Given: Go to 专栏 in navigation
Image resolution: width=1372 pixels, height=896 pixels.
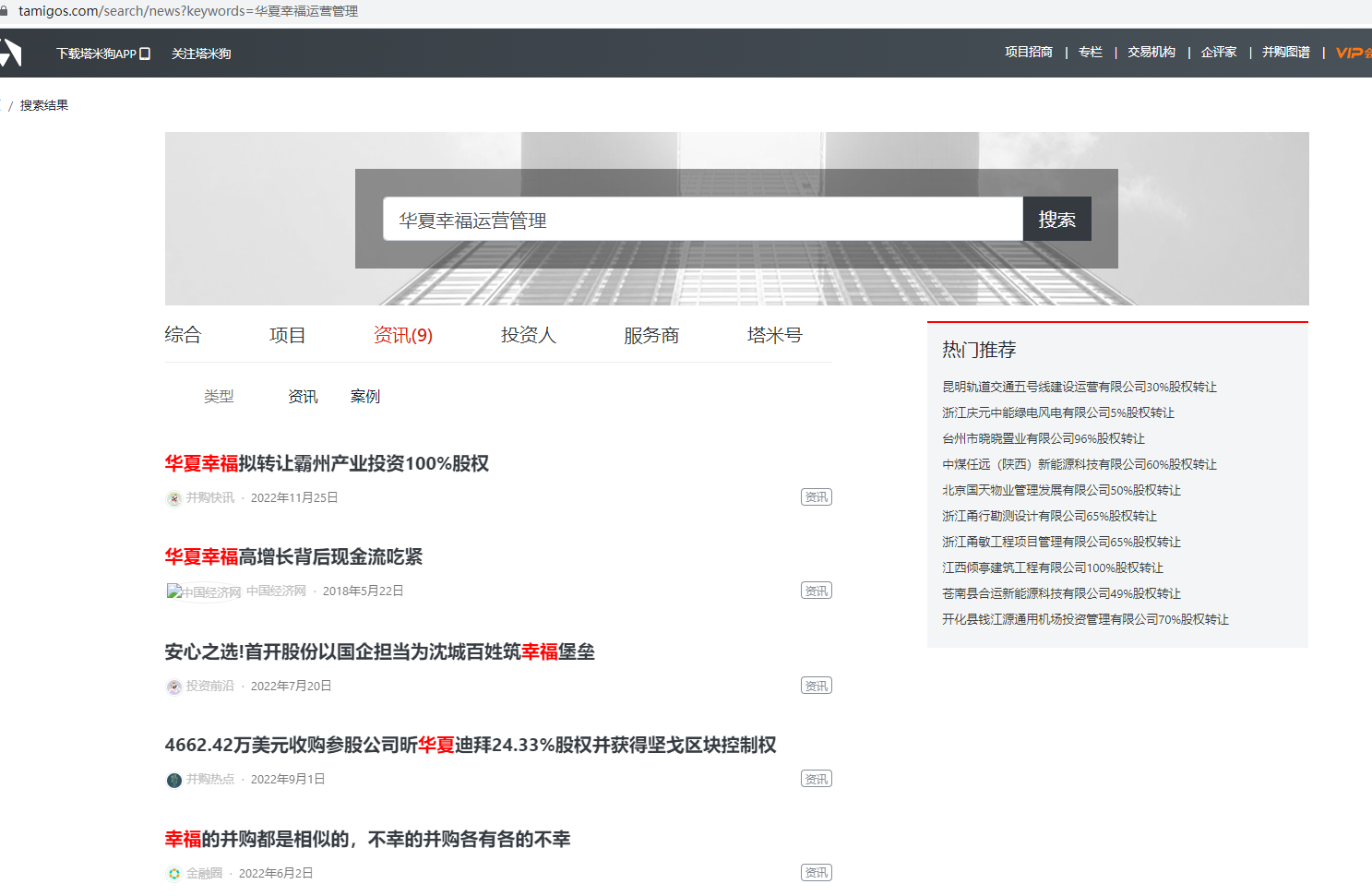Looking at the screenshot, I should (1091, 53).
